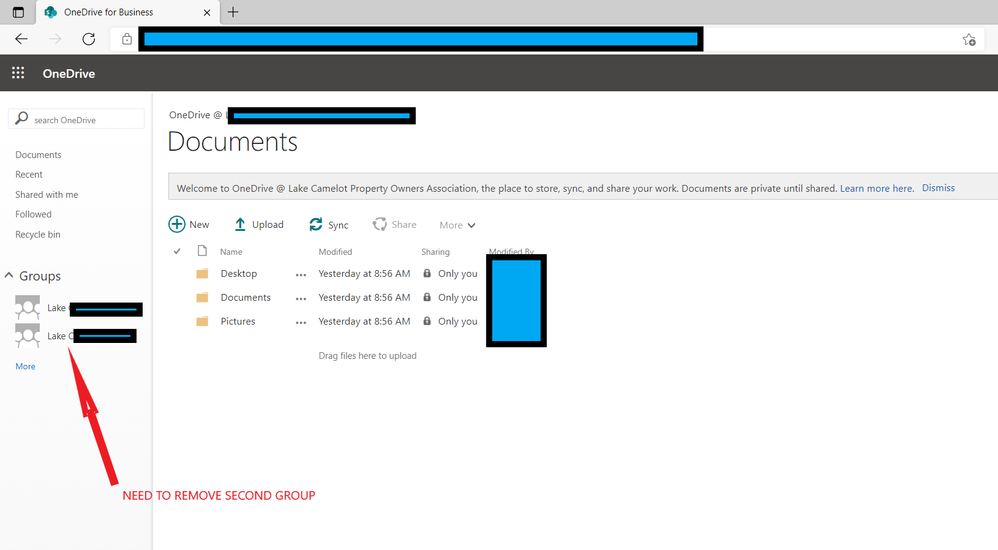Click the browser forward arrow
The image size is (998, 550).
click(x=55, y=39)
